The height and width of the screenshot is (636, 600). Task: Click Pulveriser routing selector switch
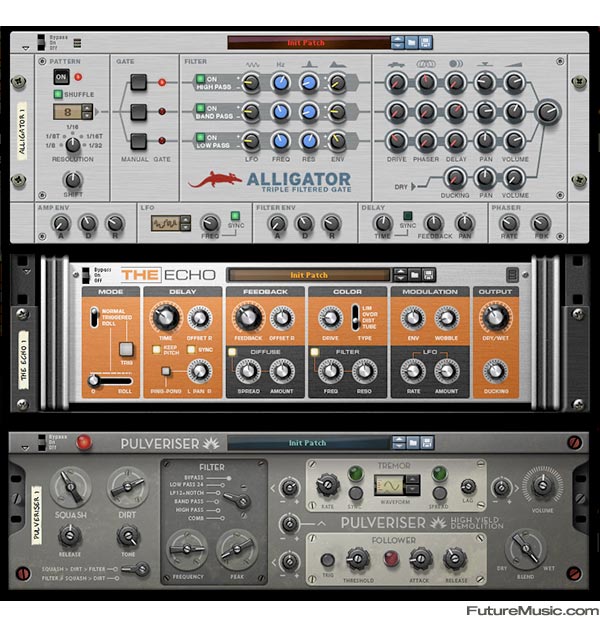pyautogui.click(x=137, y=569)
